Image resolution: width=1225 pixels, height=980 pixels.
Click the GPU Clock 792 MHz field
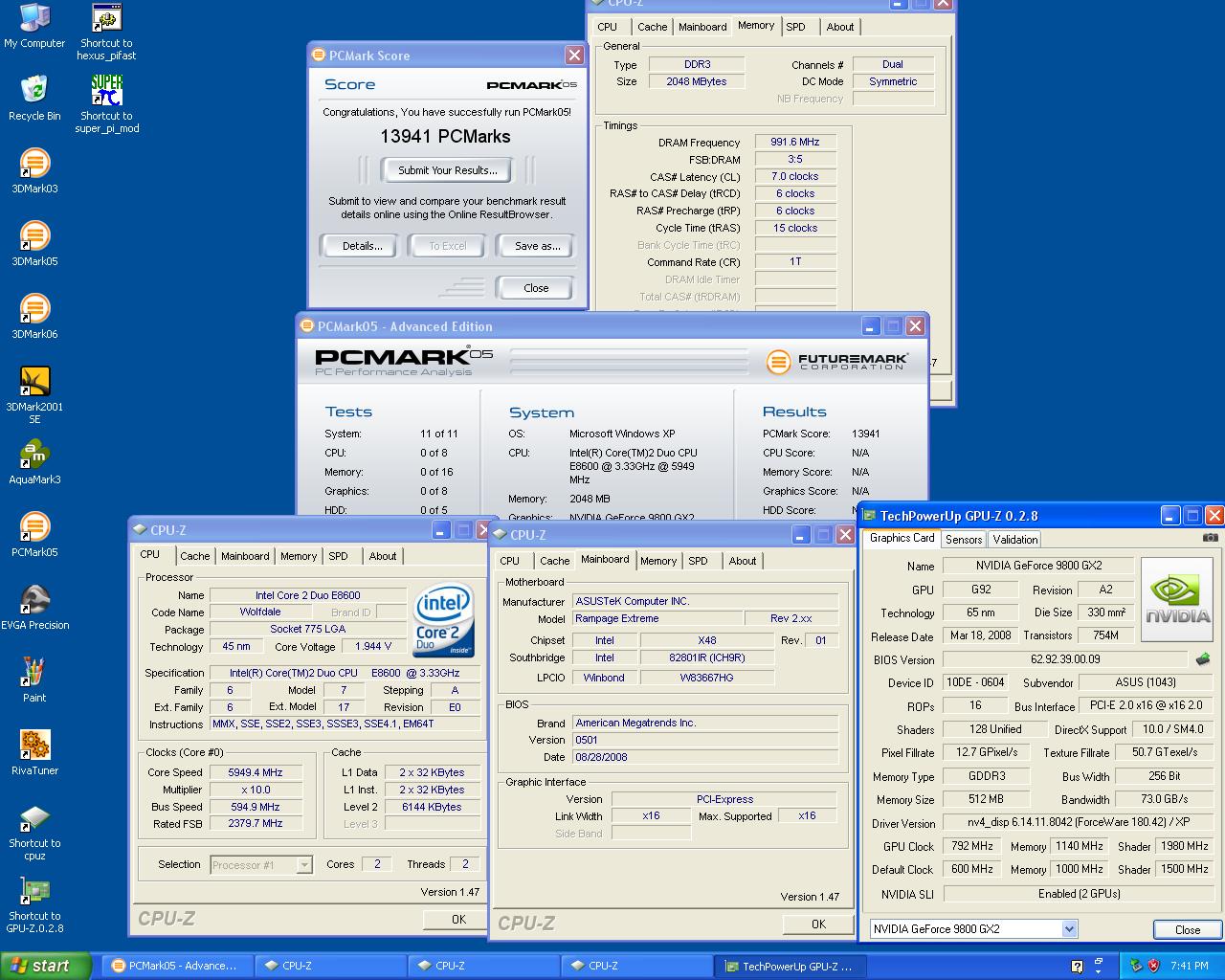[x=971, y=846]
